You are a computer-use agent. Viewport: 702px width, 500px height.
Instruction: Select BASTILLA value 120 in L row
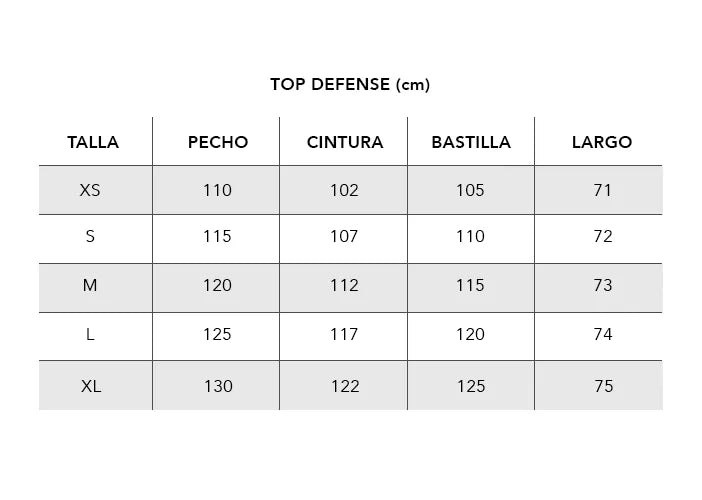pyautogui.click(x=470, y=335)
